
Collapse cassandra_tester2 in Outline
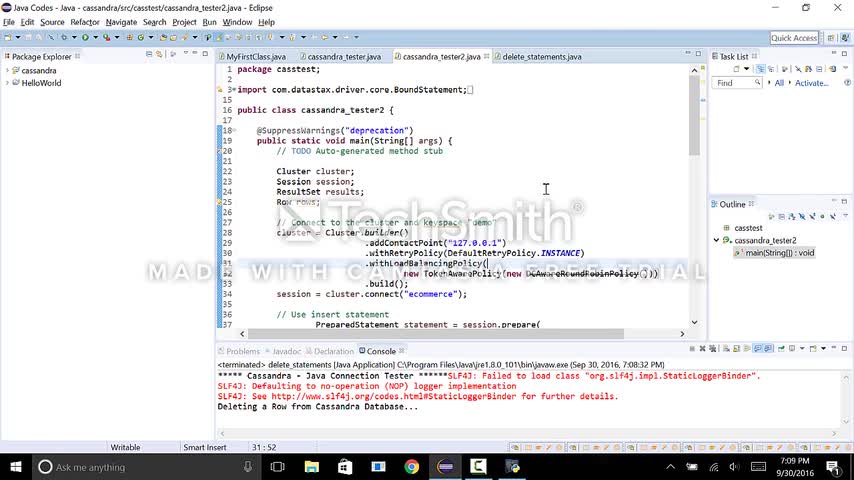click(x=716, y=240)
